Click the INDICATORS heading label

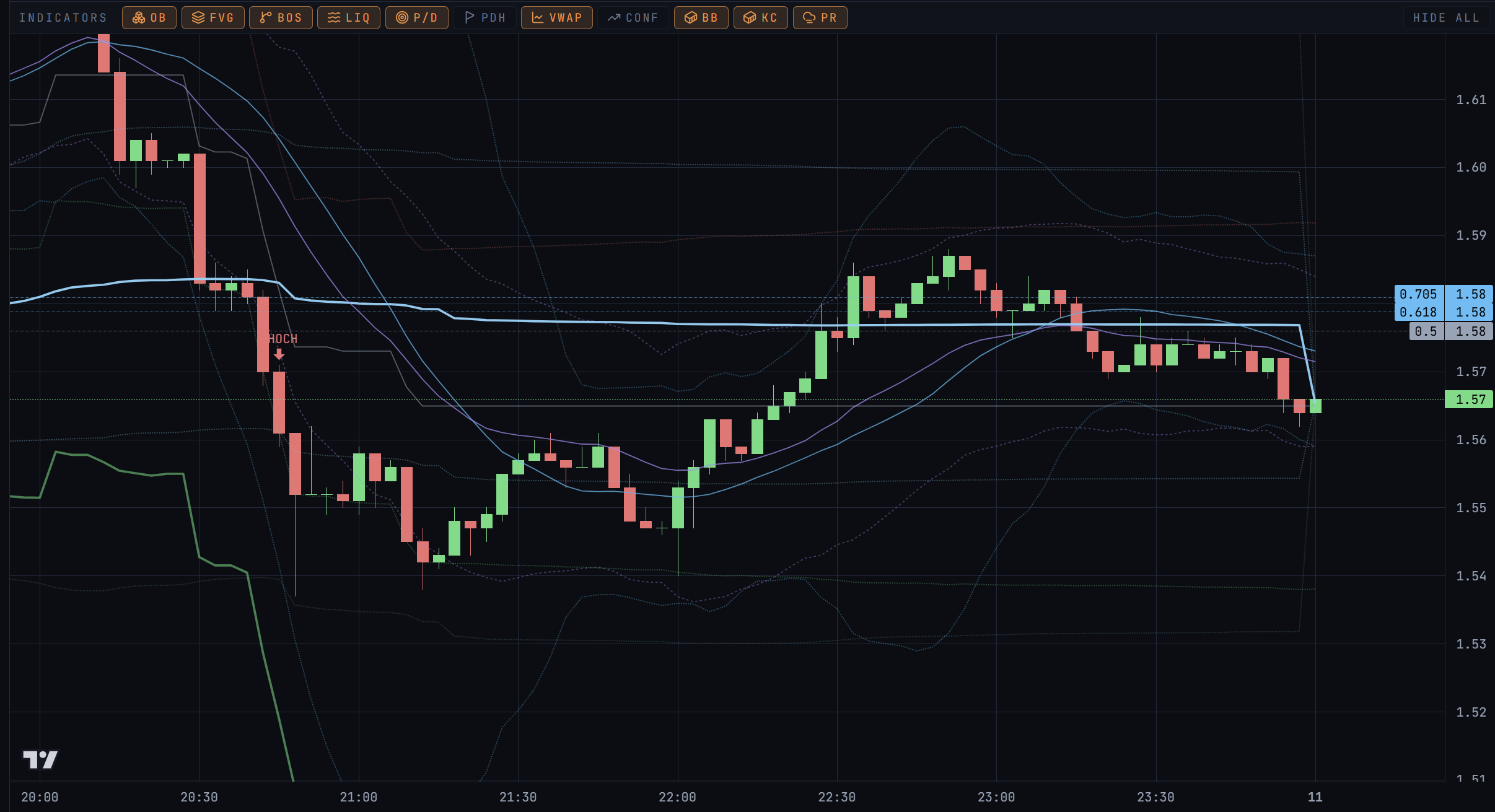(x=63, y=18)
